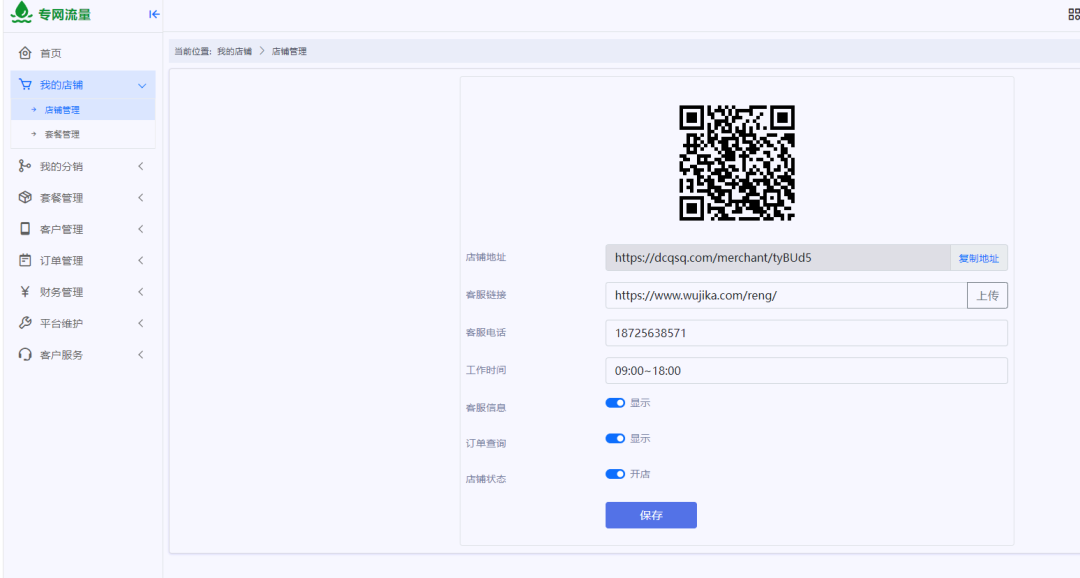Click 我的店铺 in the breadcrumb
Image resolution: width=1080 pixels, height=578 pixels.
coord(234,52)
